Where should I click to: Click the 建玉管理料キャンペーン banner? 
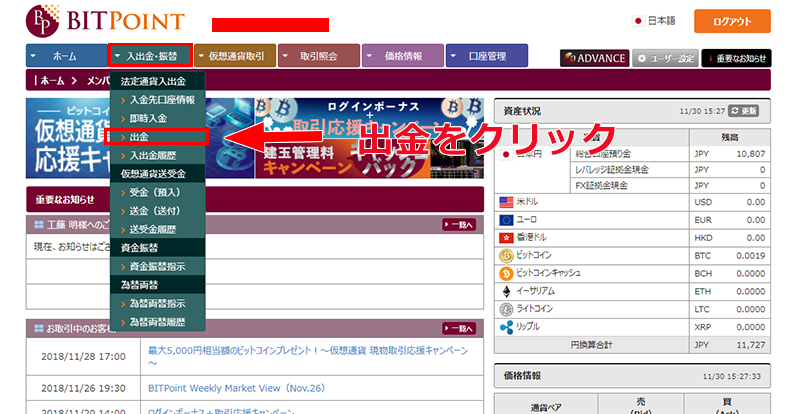pyautogui.click(x=342, y=158)
